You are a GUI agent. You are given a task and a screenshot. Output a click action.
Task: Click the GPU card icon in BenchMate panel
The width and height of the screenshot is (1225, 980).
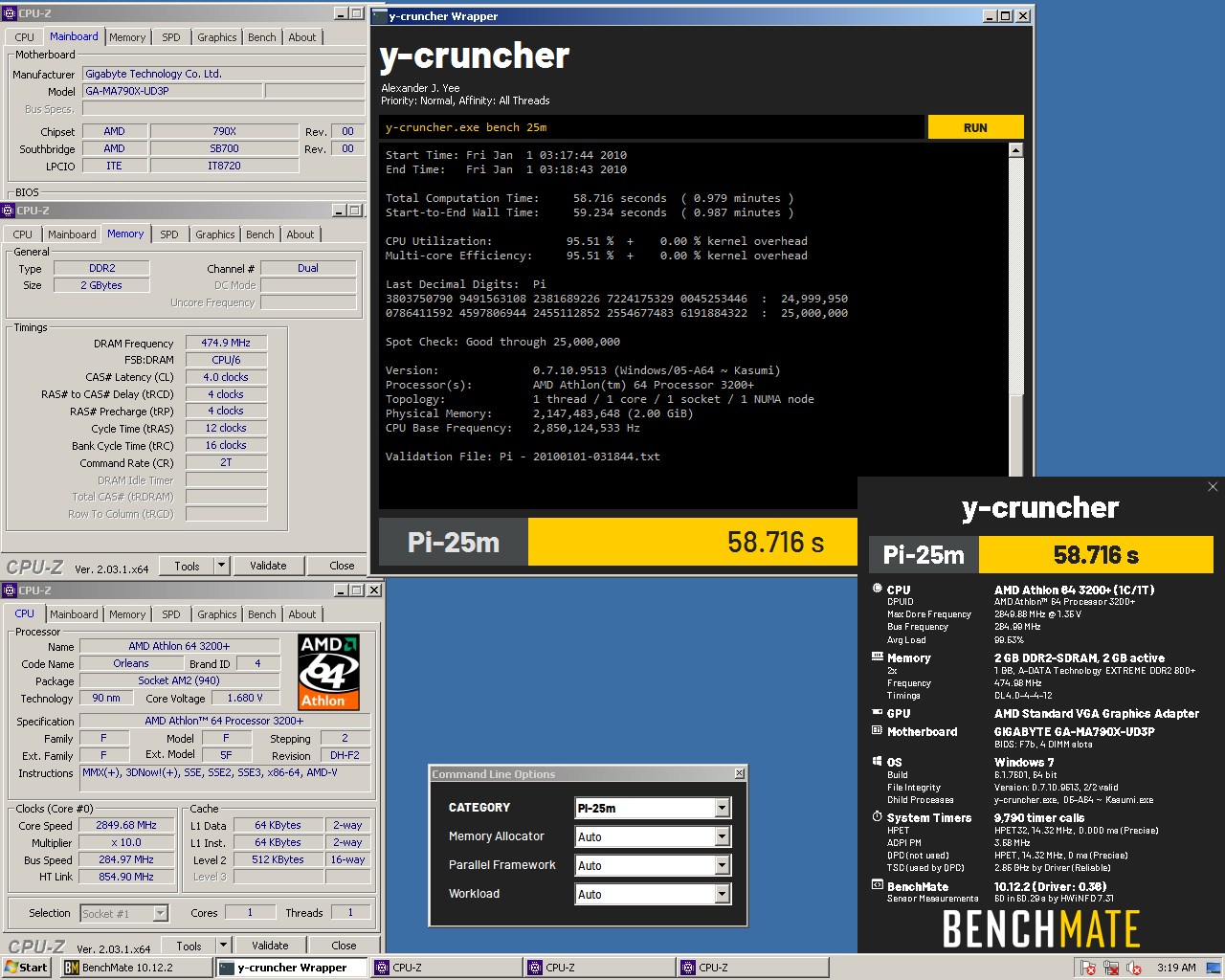coord(877,712)
